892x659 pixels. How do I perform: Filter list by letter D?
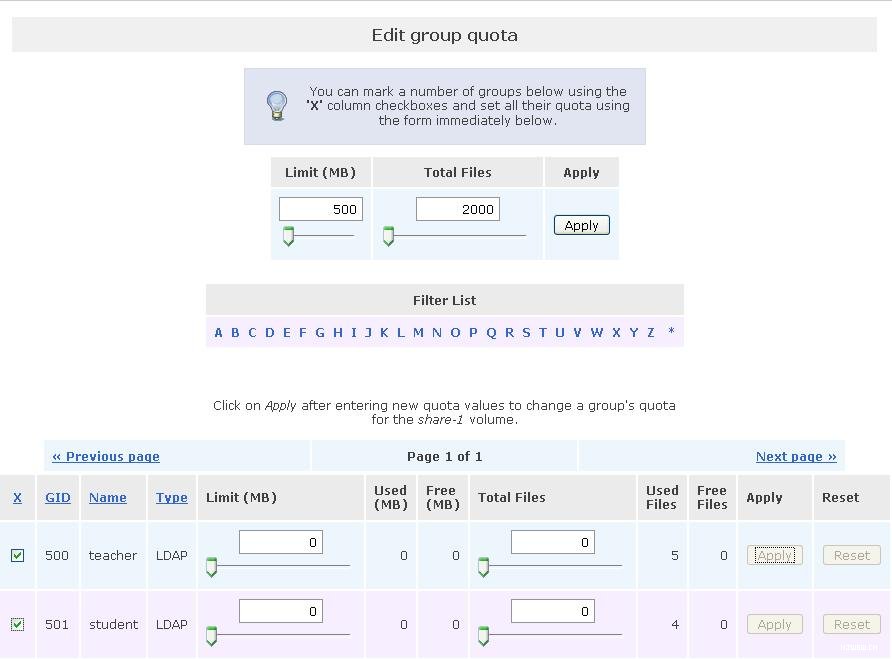tap(270, 332)
